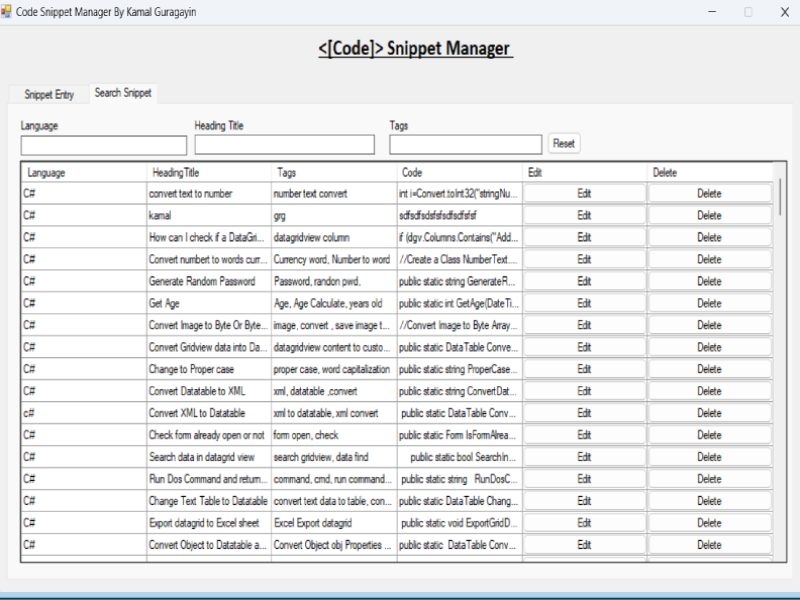Select the Code cell for Check form already open
800x600 pixels.
point(458,435)
